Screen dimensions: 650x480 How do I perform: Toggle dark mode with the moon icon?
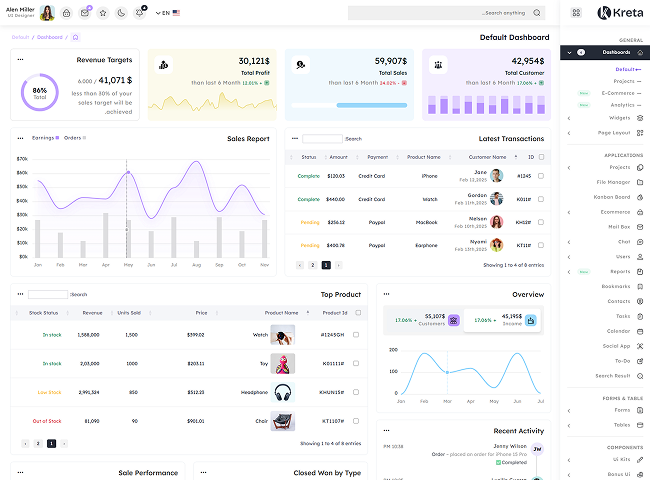point(121,13)
